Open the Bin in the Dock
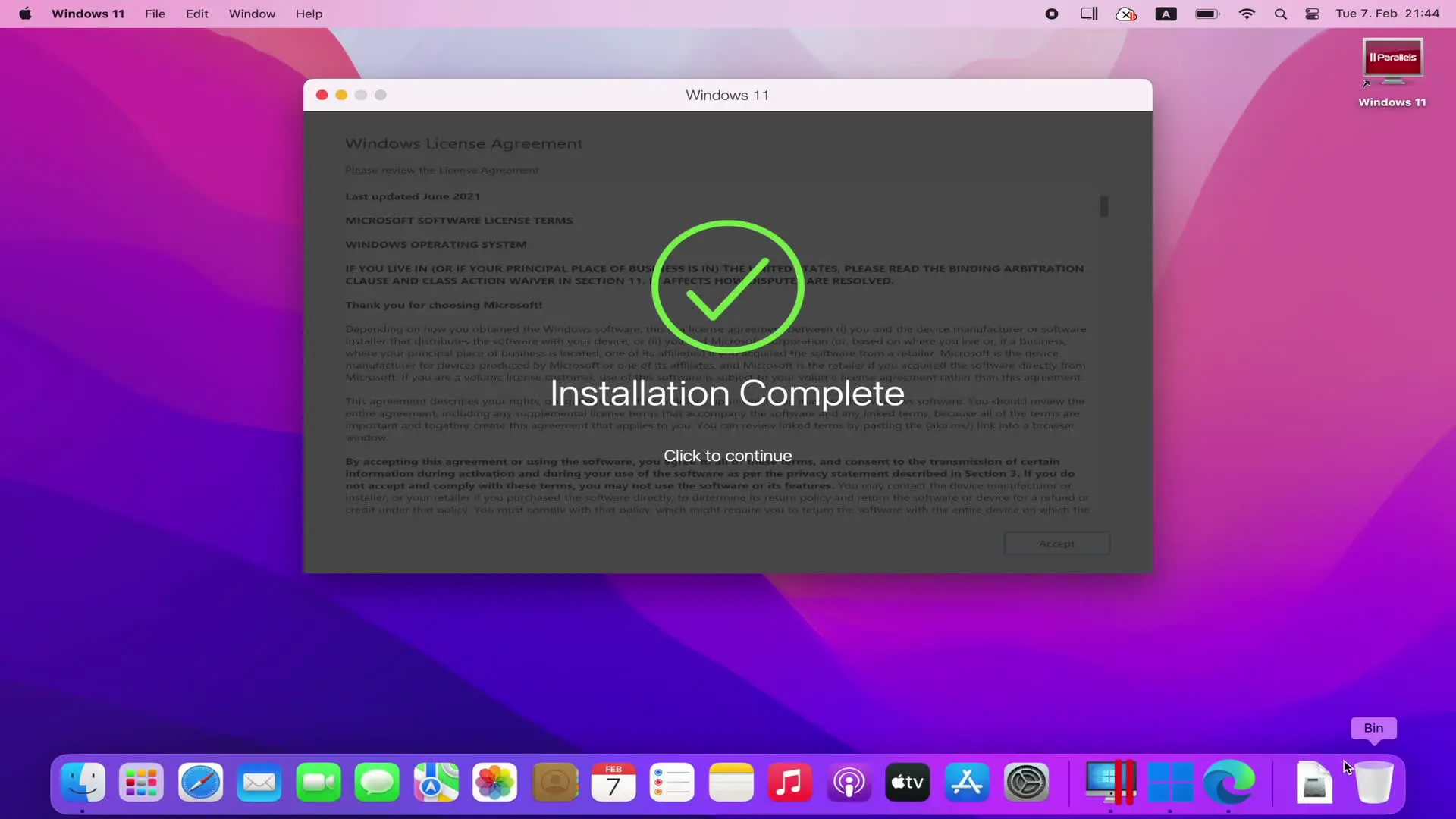 coord(1373,783)
